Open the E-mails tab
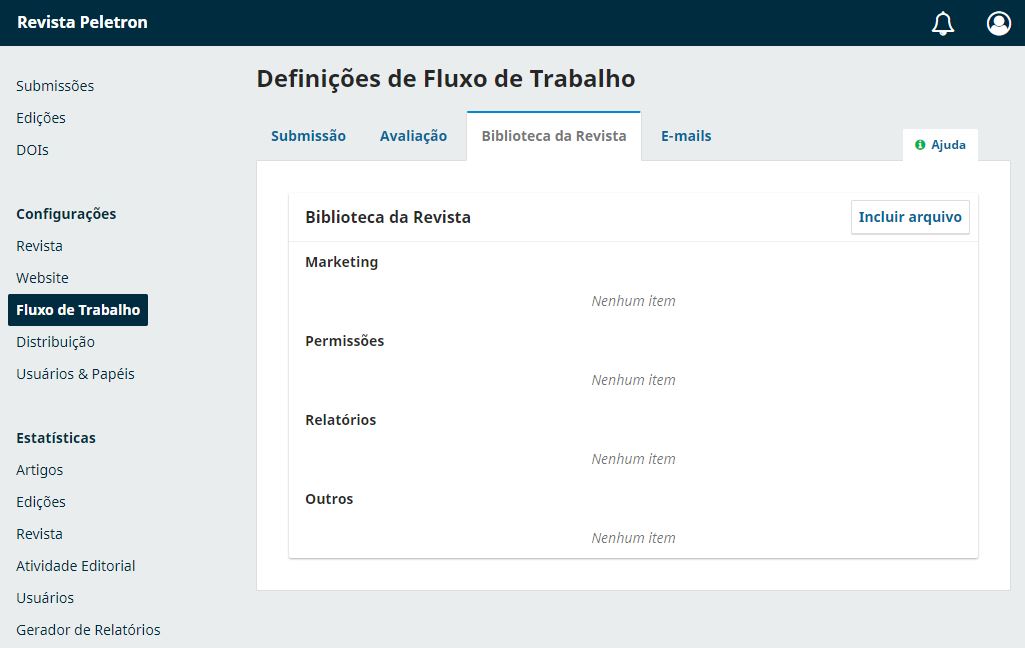The height and width of the screenshot is (648, 1025). click(x=686, y=135)
